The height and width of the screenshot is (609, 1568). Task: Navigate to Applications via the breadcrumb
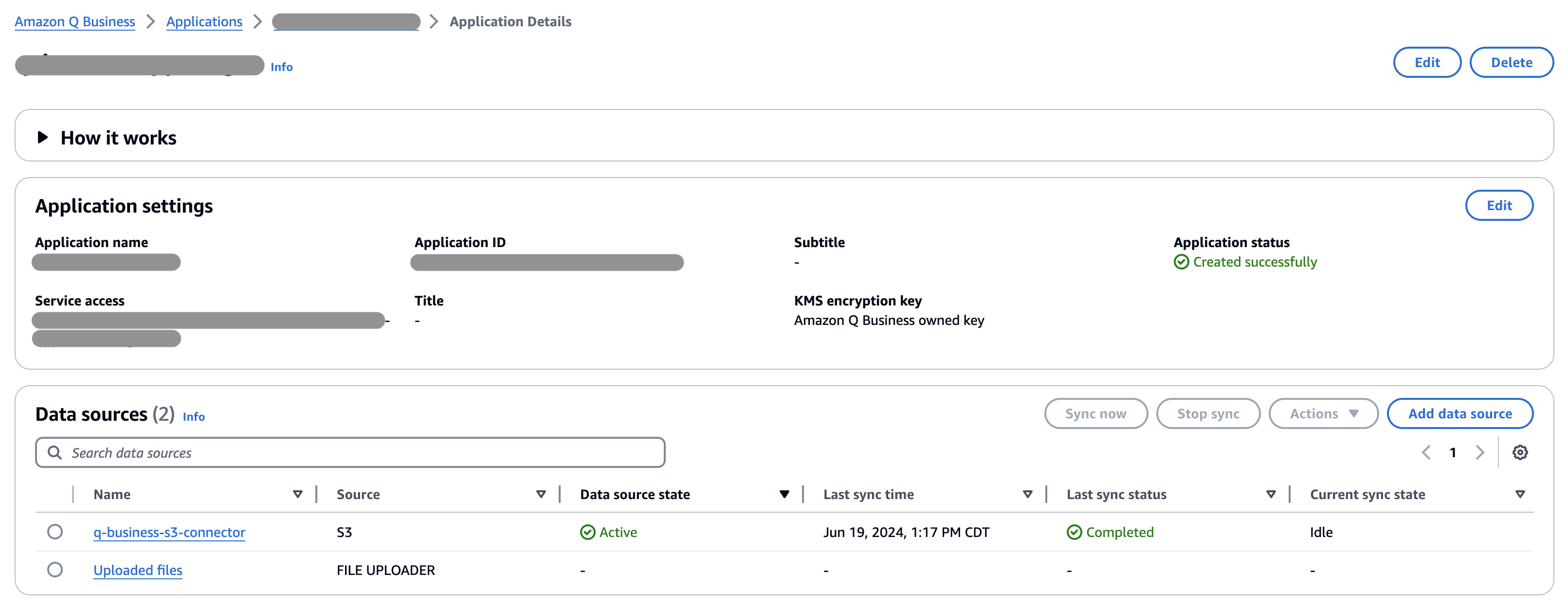click(204, 21)
